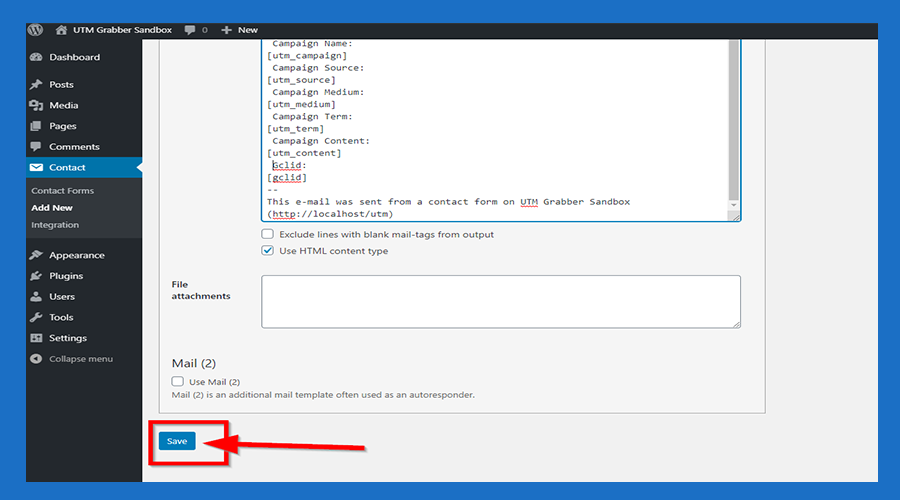Click inside the File attachments text area

point(500,301)
